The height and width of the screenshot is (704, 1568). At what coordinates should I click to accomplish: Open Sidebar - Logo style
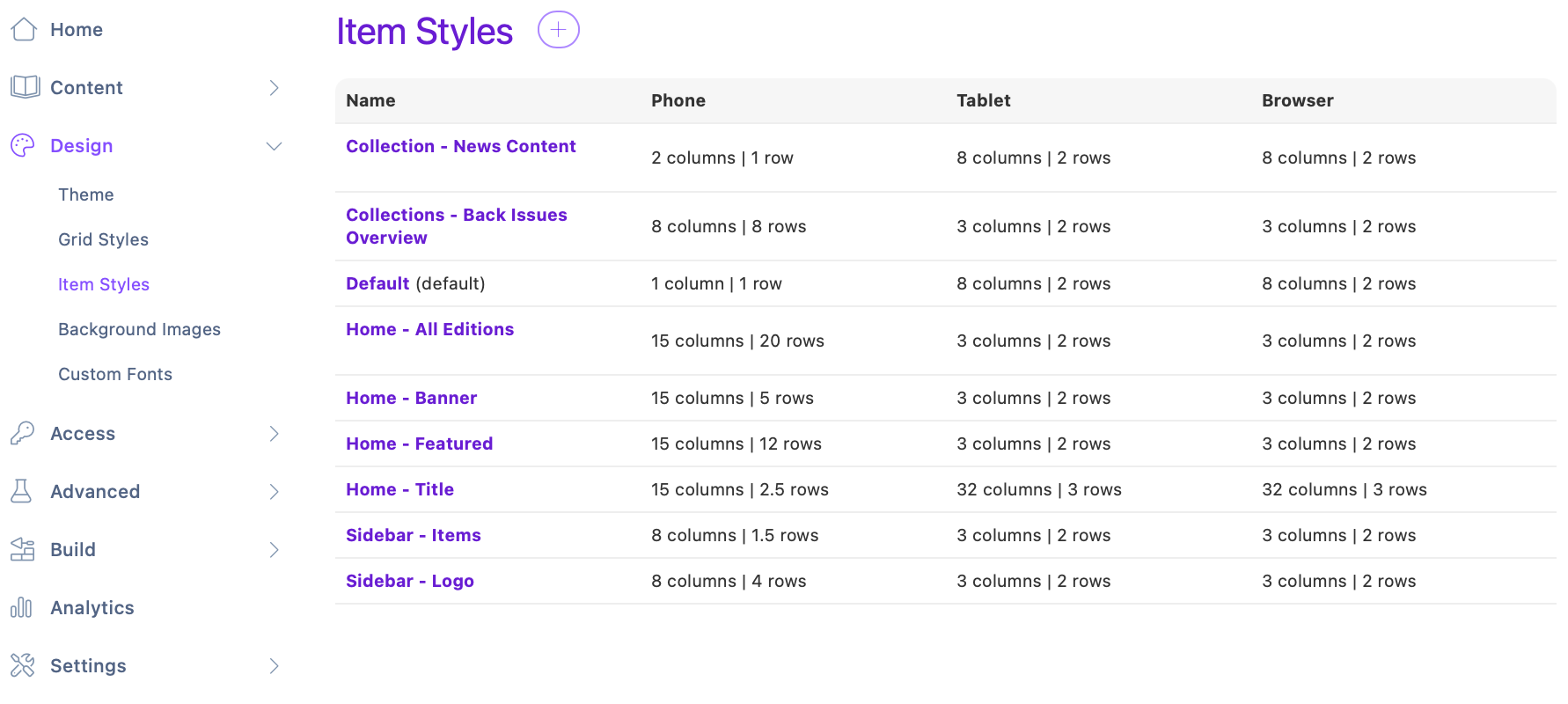tap(410, 581)
